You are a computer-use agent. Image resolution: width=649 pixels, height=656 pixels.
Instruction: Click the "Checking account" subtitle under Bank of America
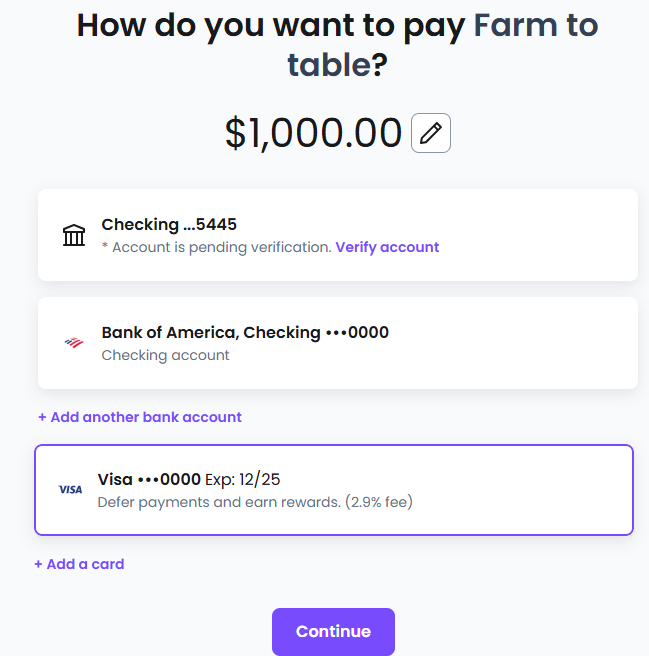(x=165, y=355)
